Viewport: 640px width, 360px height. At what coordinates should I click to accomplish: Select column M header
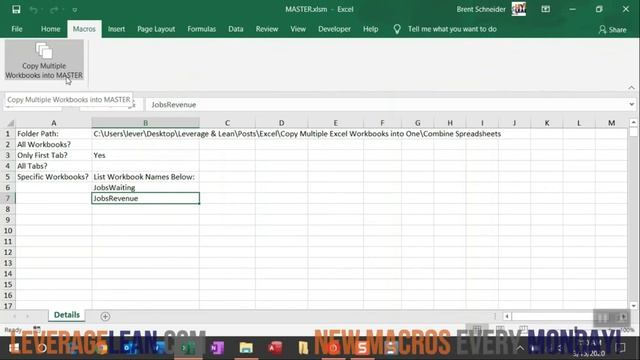click(611, 123)
